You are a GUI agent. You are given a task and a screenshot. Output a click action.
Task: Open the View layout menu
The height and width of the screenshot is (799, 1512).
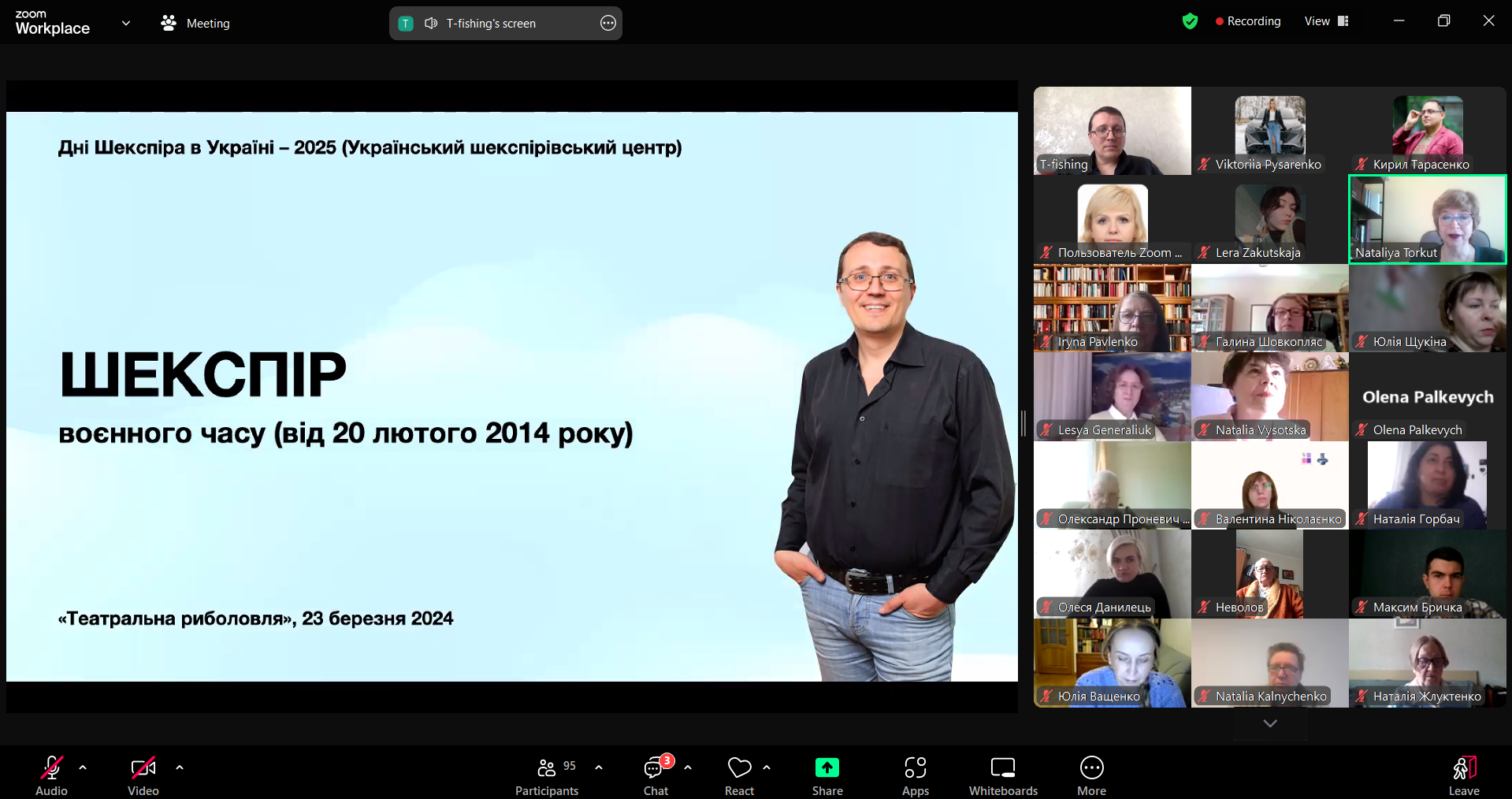click(x=1327, y=21)
